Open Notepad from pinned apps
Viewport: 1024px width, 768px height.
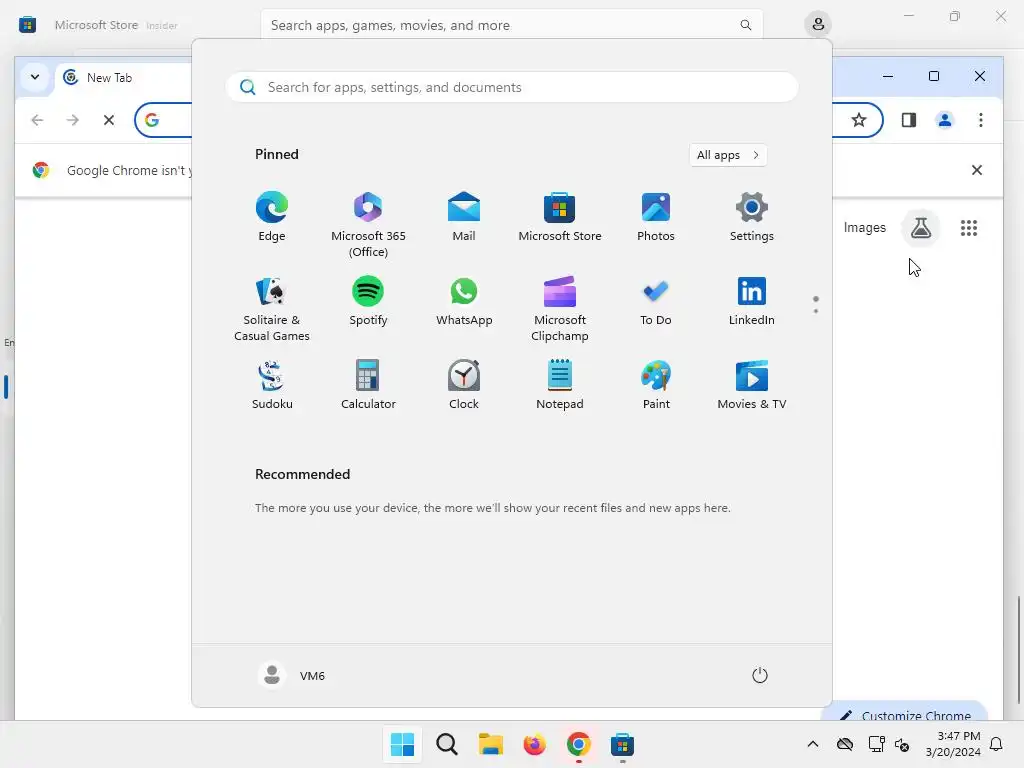pos(560,385)
